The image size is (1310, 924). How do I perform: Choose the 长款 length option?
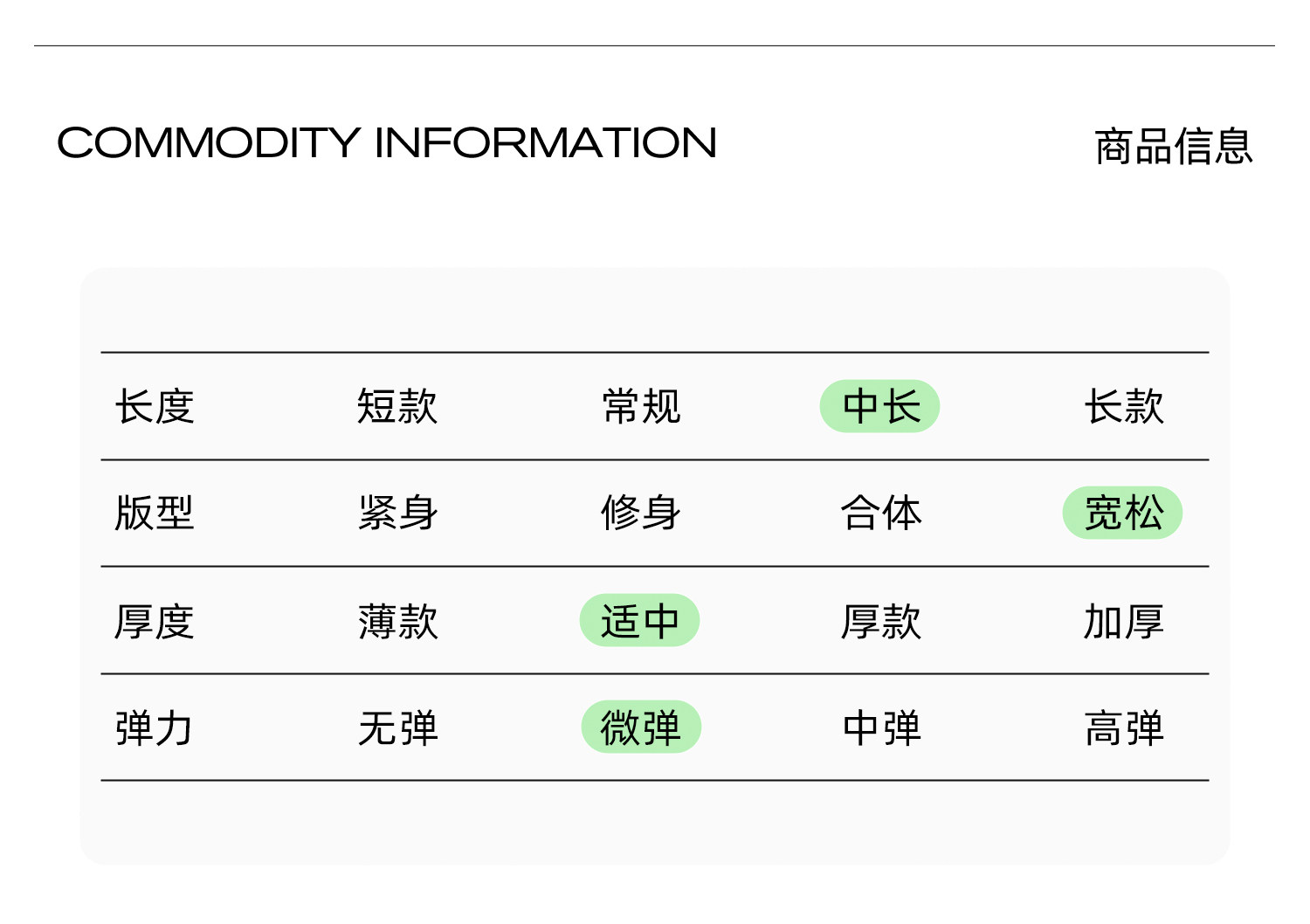point(1124,407)
